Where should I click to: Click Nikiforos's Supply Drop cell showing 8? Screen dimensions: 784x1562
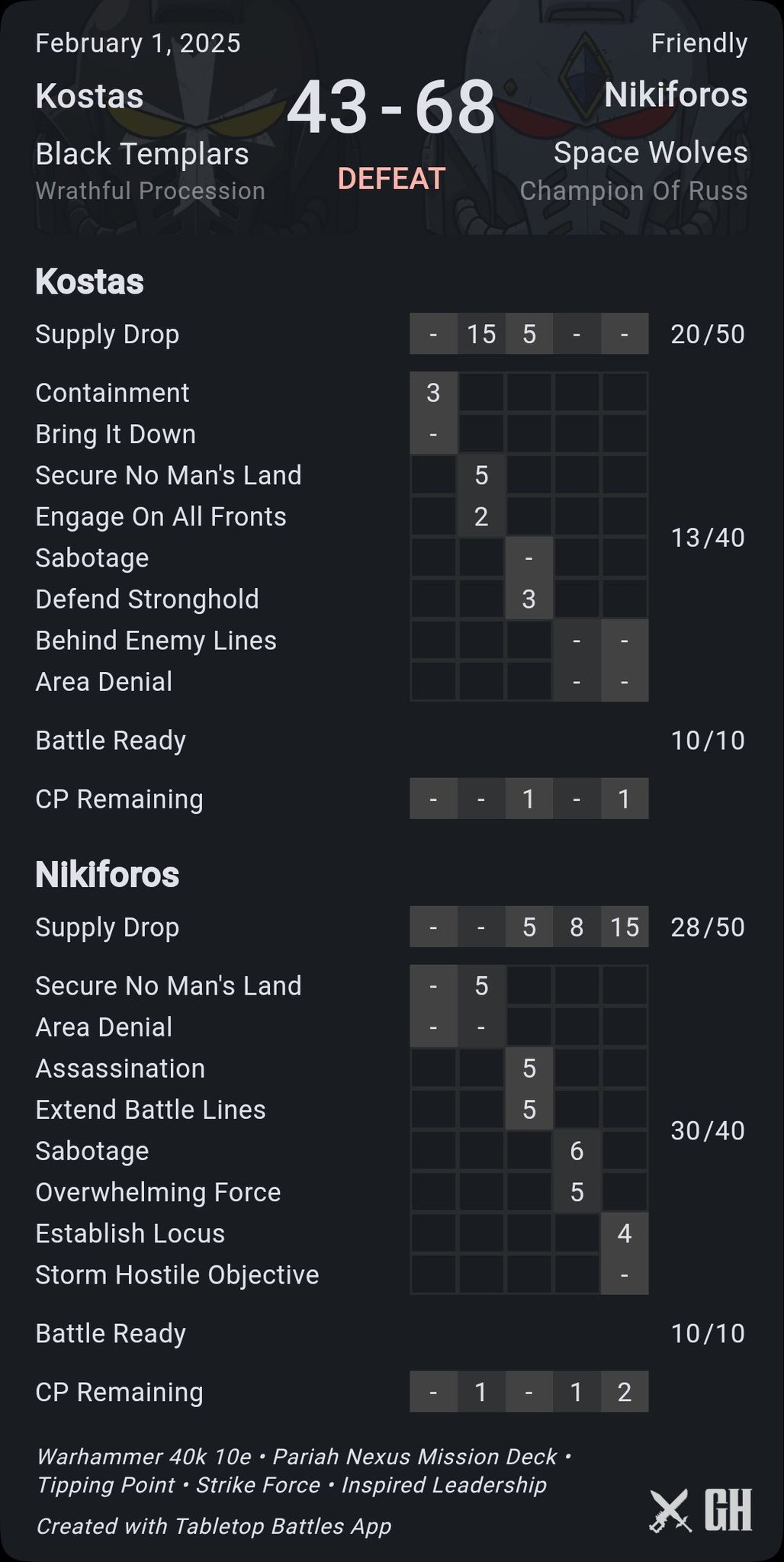pos(577,927)
